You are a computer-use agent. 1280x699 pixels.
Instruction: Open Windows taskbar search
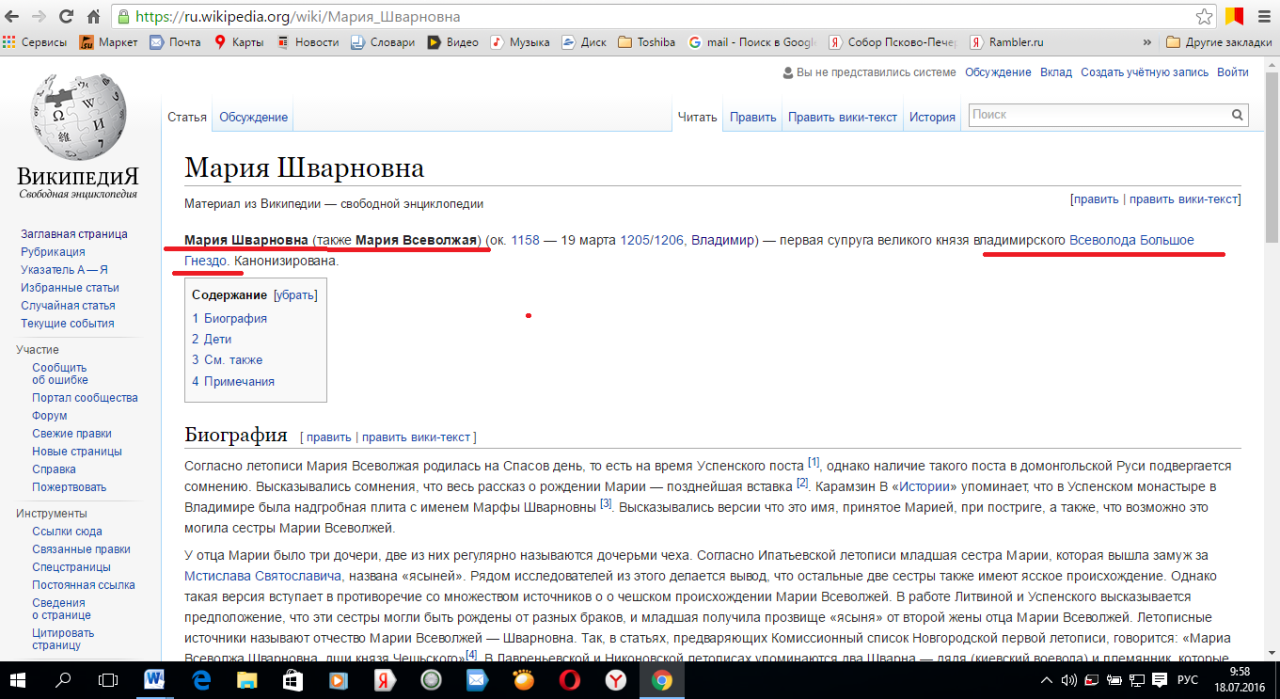pyautogui.click(x=63, y=680)
